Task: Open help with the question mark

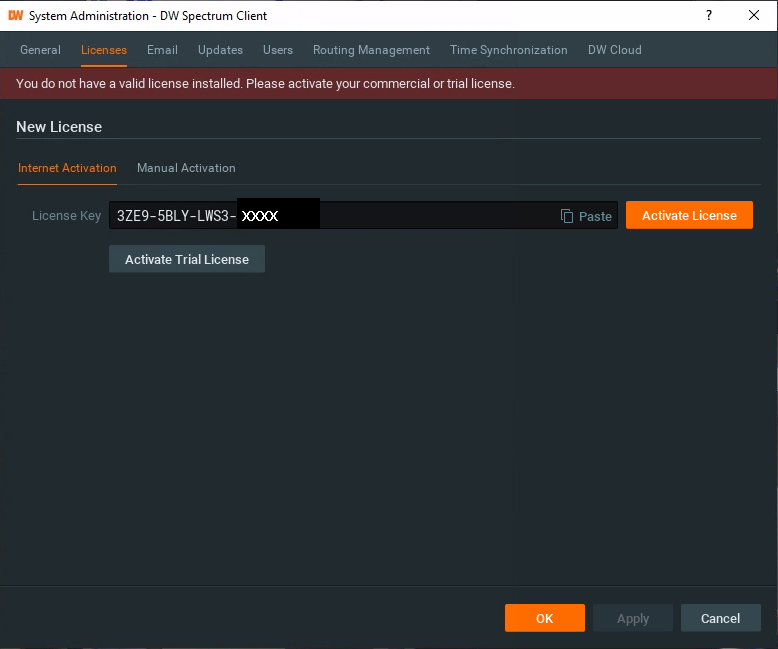Action: [x=709, y=15]
